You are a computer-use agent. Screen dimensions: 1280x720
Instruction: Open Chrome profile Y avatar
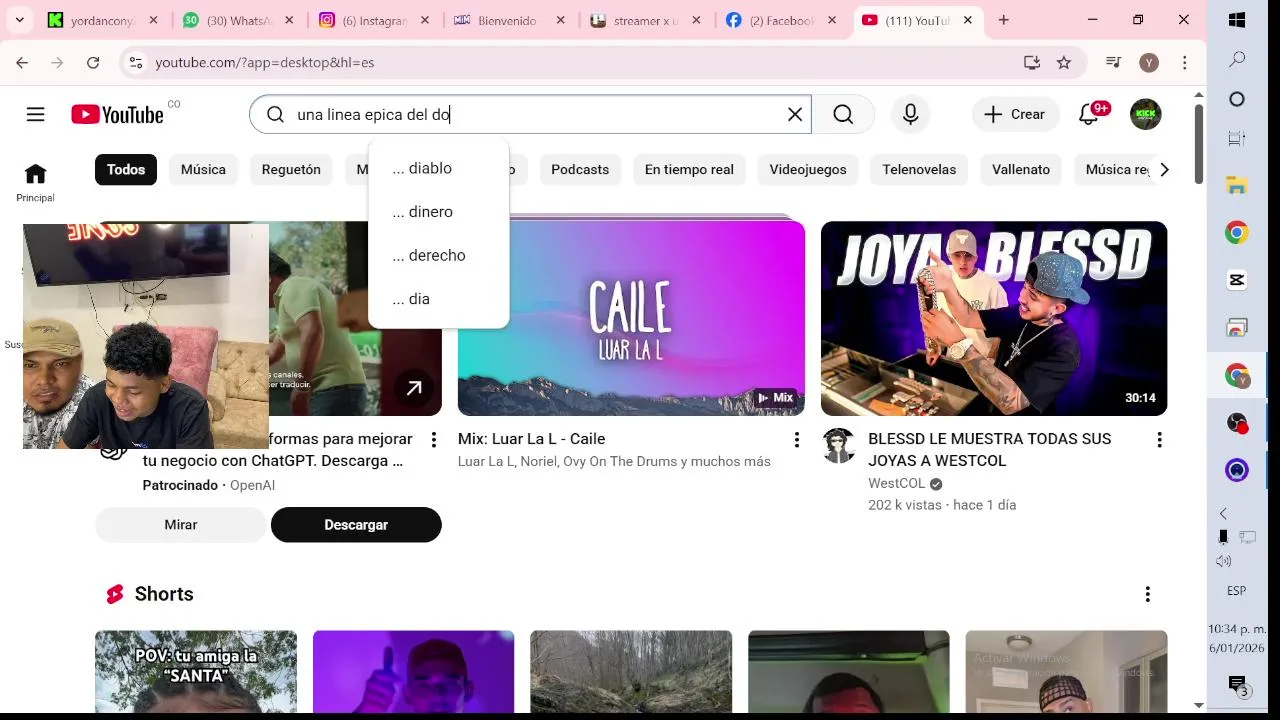click(x=1149, y=62)
